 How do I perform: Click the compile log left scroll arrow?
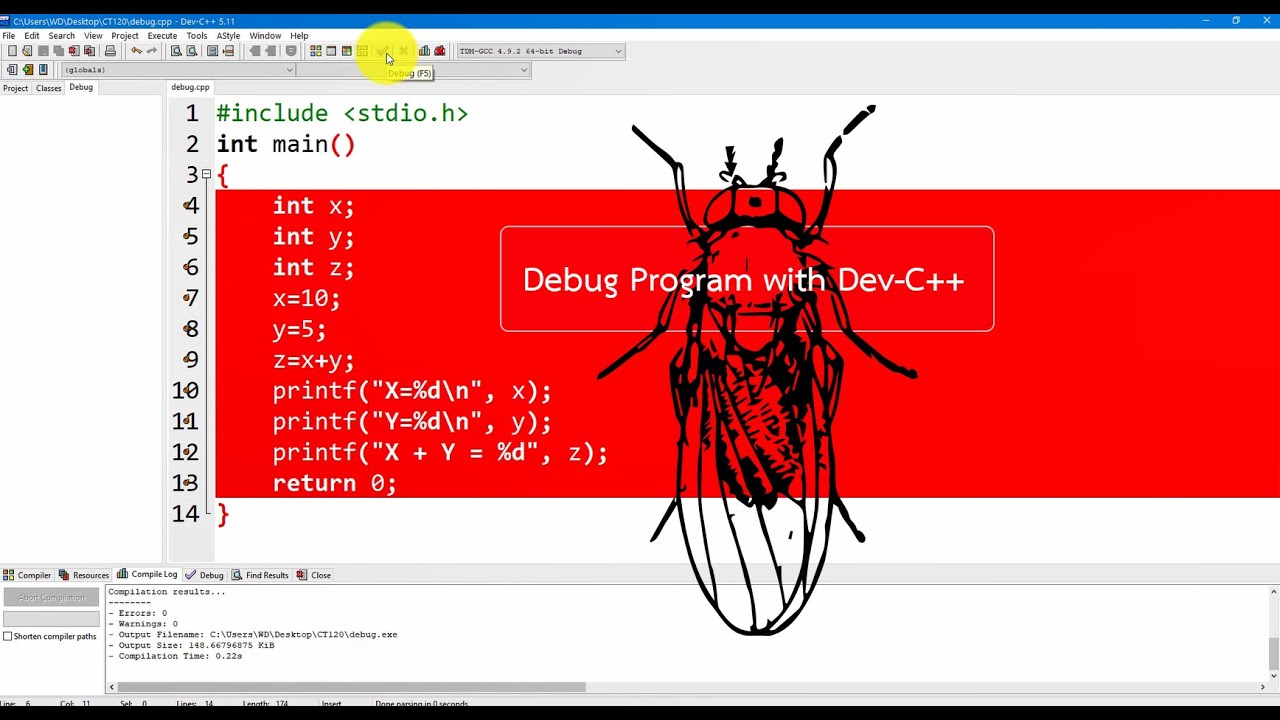112,687
